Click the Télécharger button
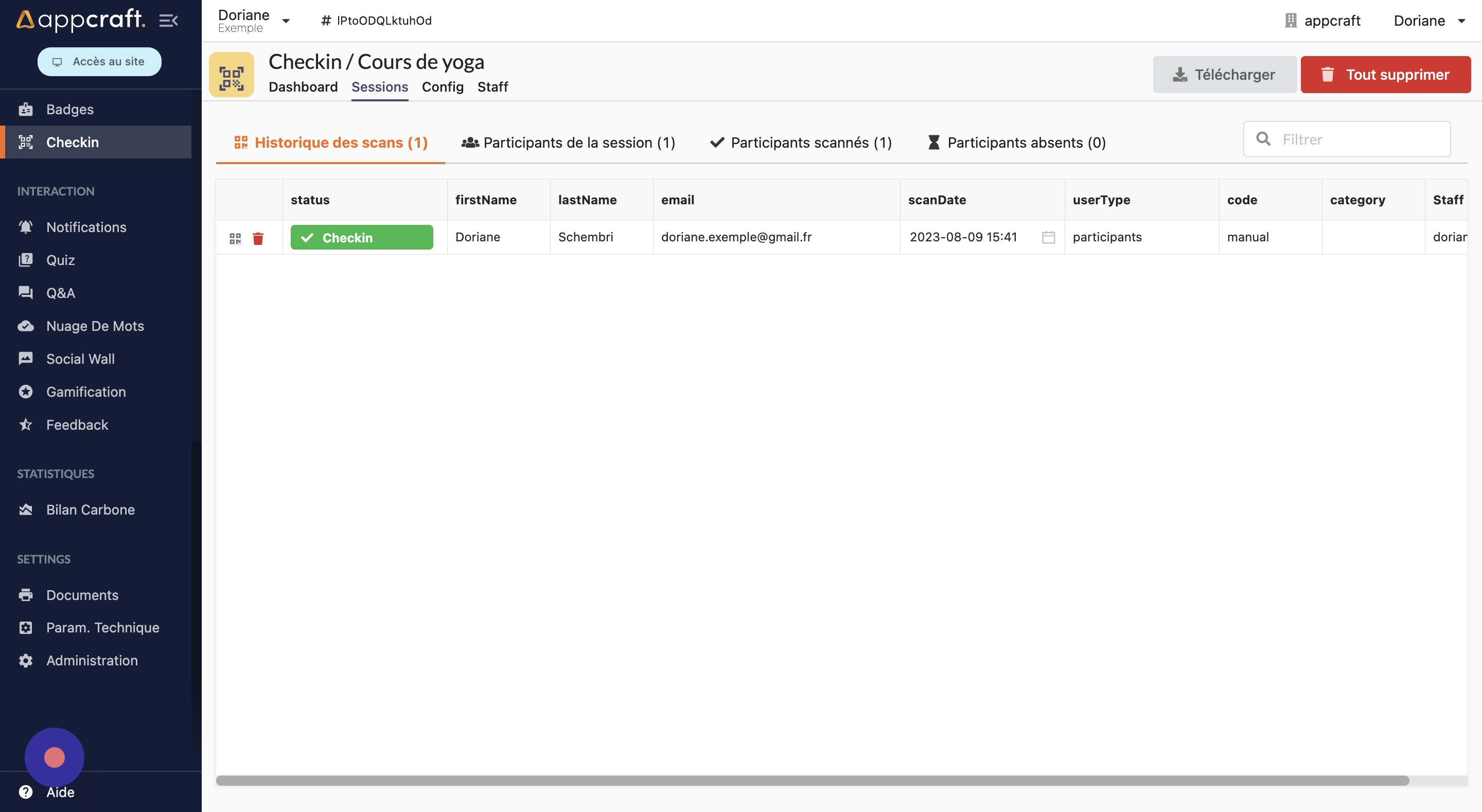1482x812 pixels. click(1224, 75)
